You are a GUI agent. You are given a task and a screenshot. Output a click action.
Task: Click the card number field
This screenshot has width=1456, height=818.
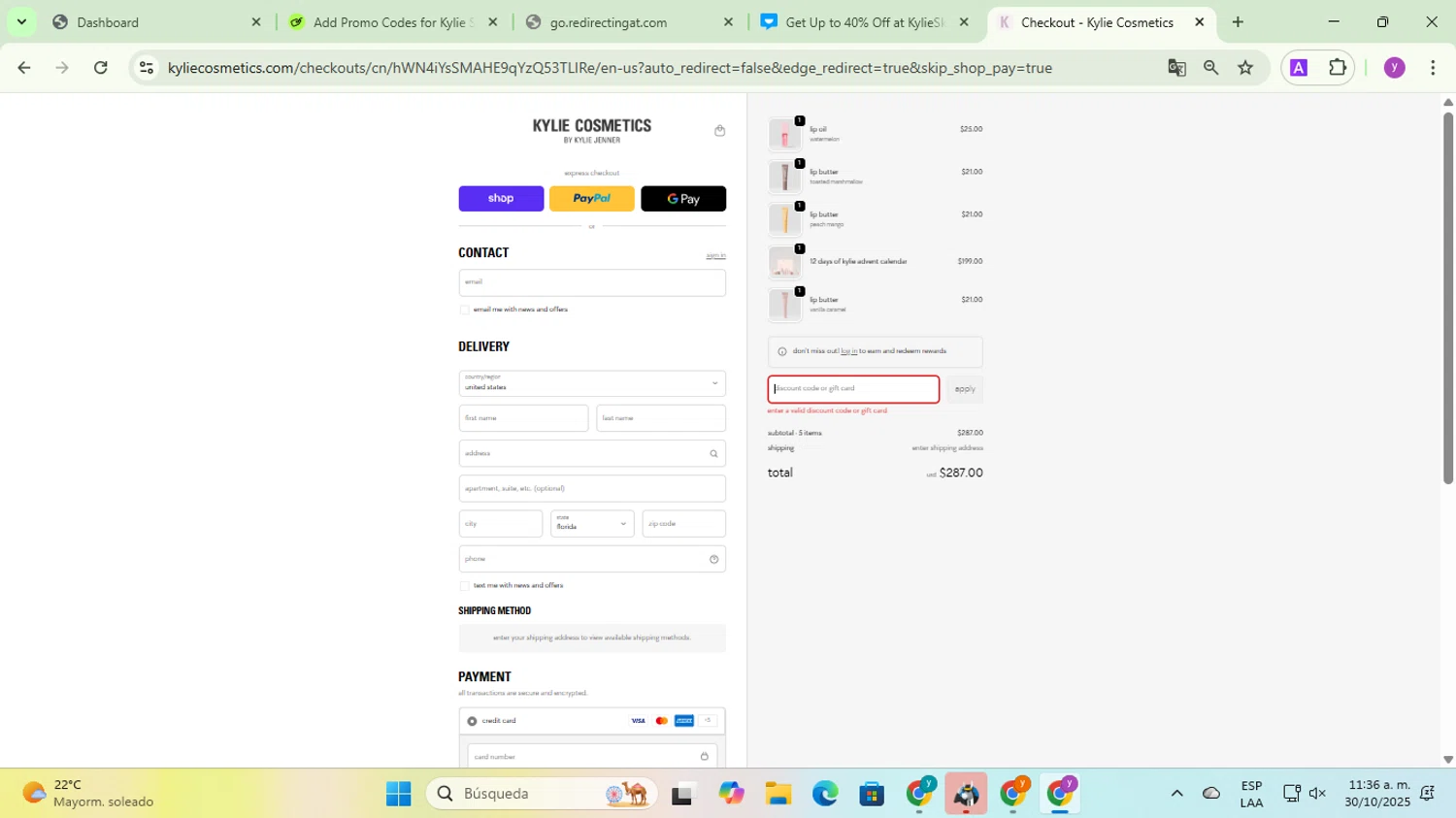pos(592,757)
